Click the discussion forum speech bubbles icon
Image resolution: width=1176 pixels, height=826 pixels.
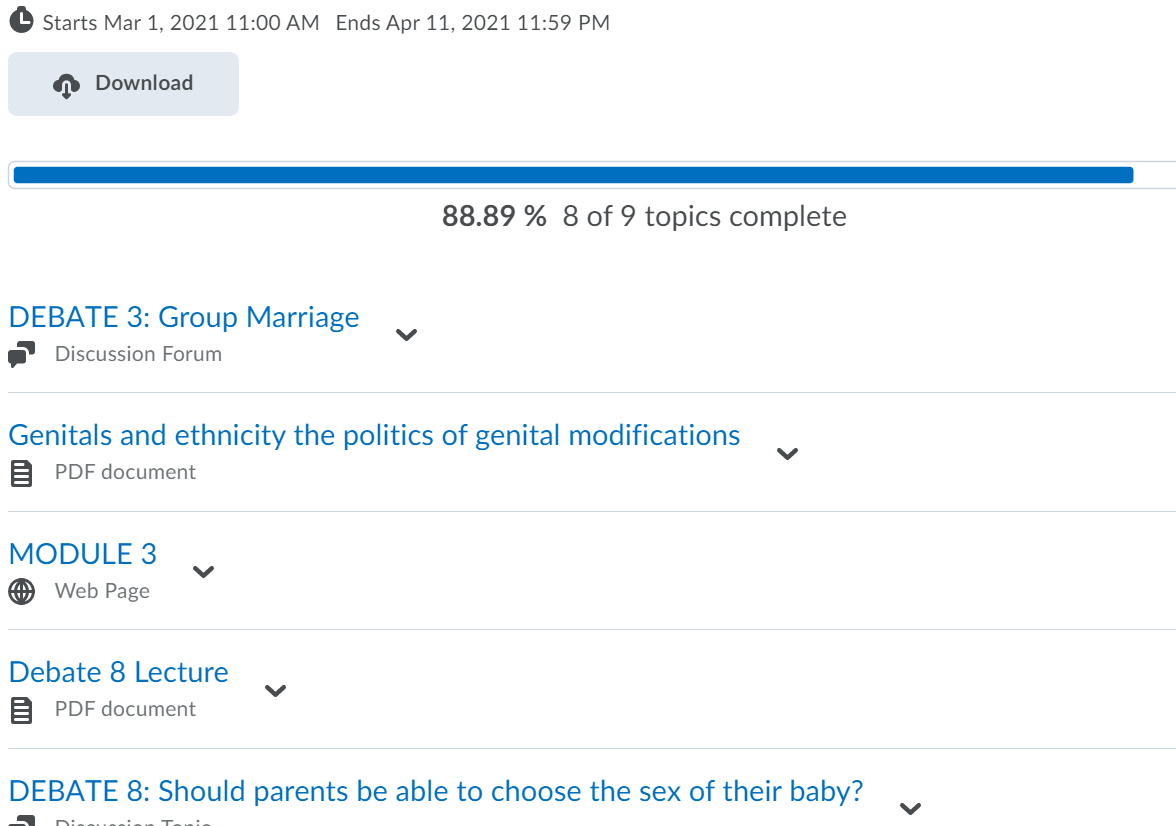(21, 354)
